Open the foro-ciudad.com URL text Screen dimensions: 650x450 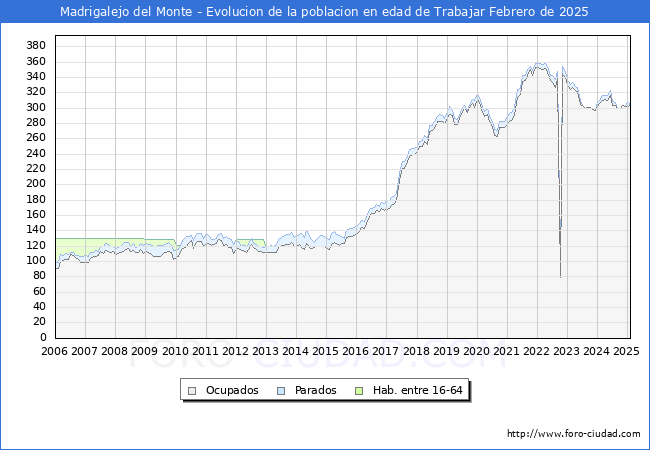574,434
